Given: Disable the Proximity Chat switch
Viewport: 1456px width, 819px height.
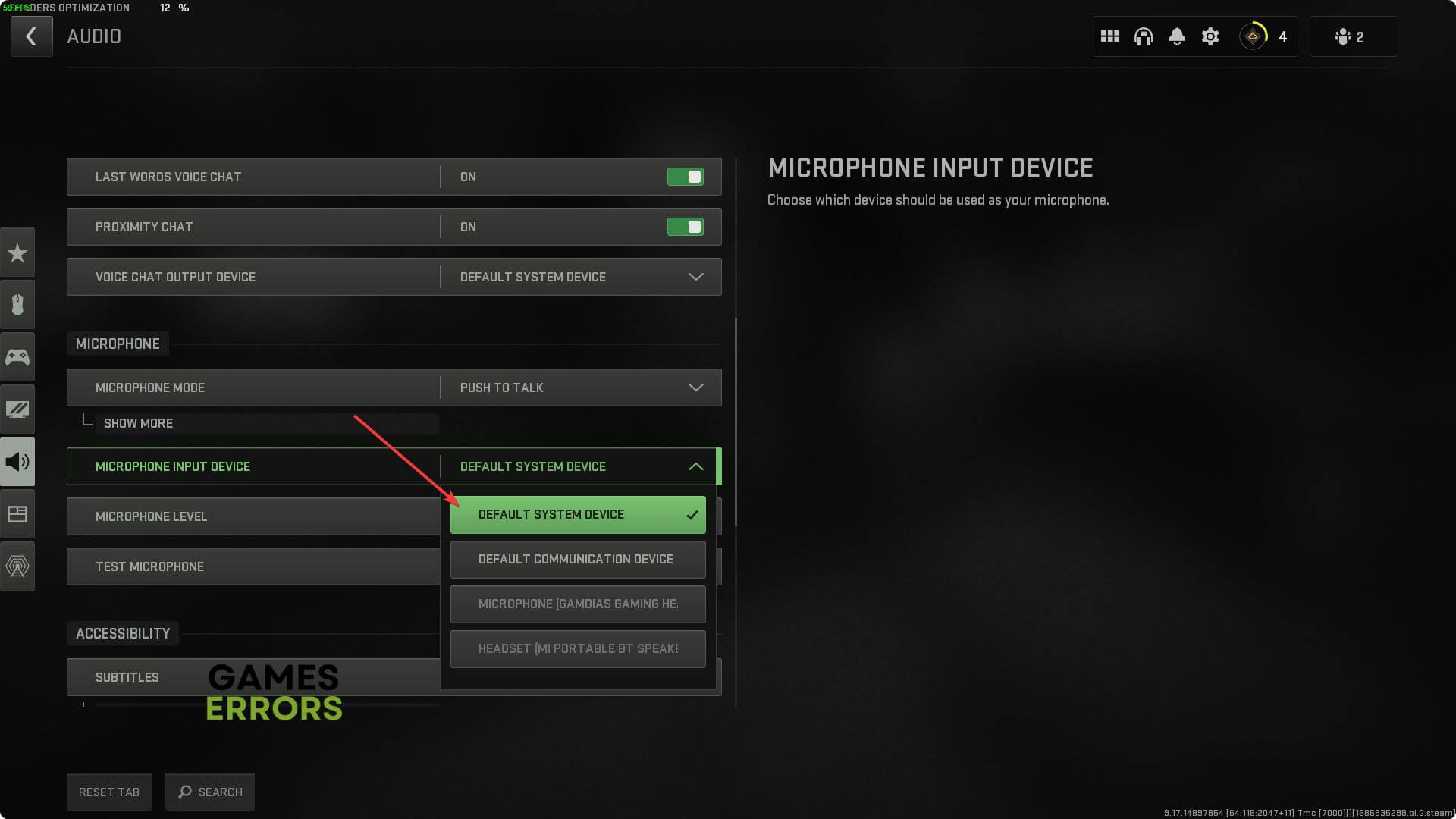Looking at the screenshot, I should click(x=685, y=227).
